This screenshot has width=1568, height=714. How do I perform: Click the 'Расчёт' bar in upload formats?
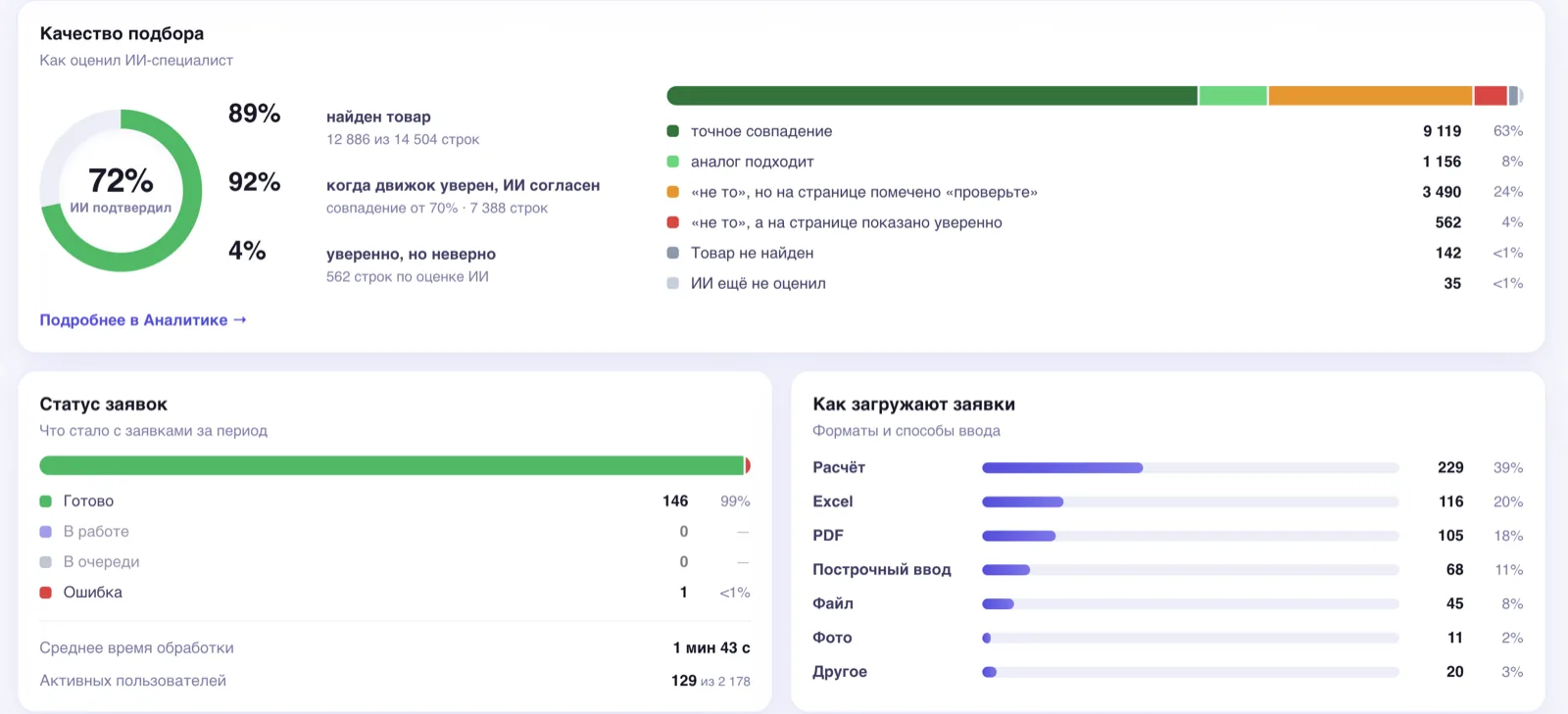[1191, 468]
